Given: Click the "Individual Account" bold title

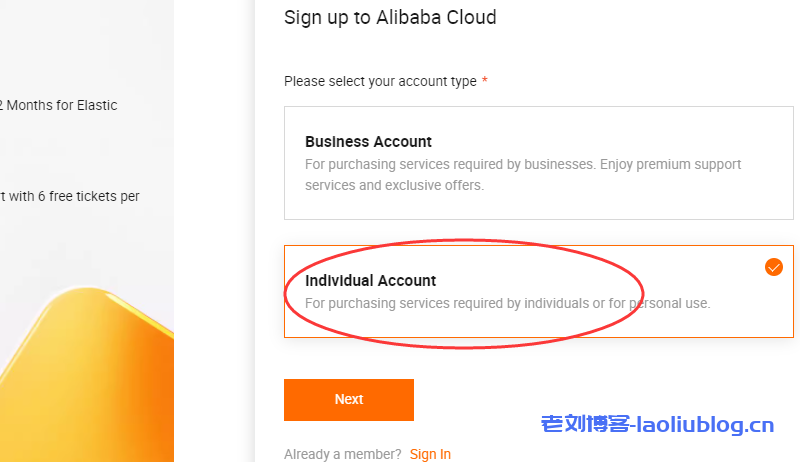Looking at the screenshot, I should point(370,281).
